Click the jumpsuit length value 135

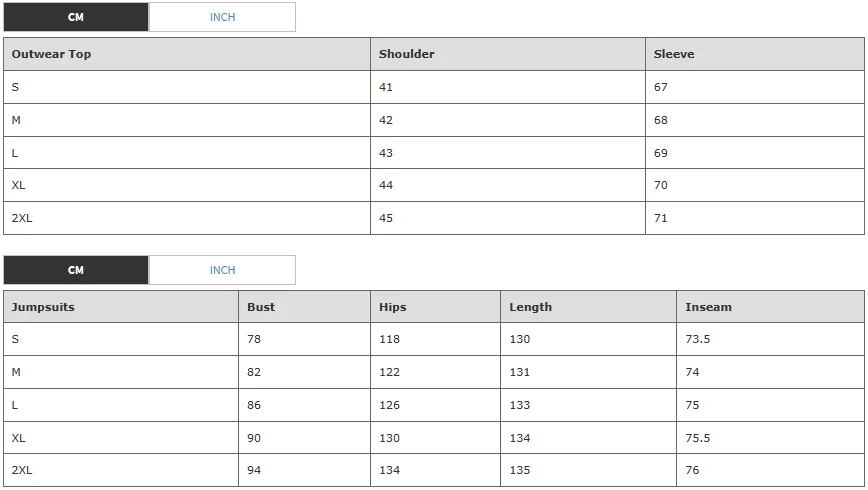click(520, 470)
